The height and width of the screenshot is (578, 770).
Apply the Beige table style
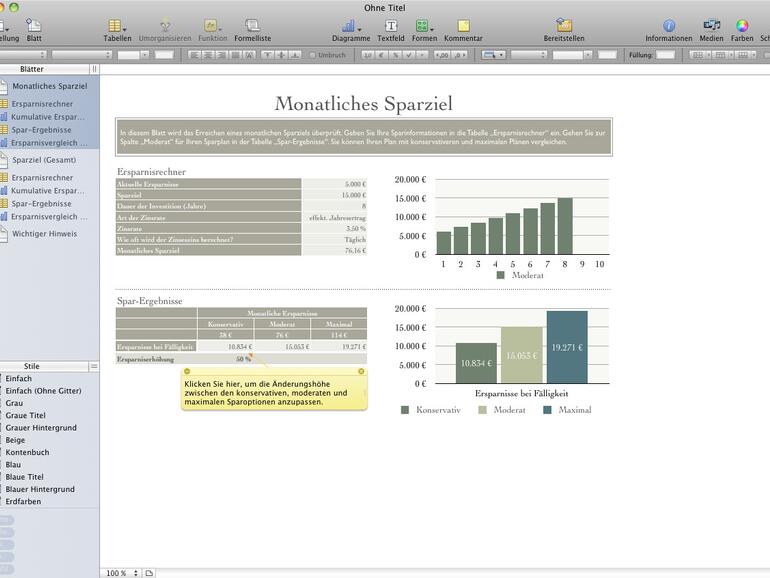click(15, 440)
